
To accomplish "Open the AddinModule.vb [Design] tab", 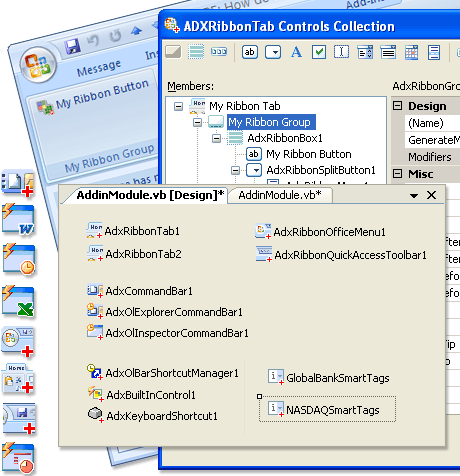I will point(150,195).
